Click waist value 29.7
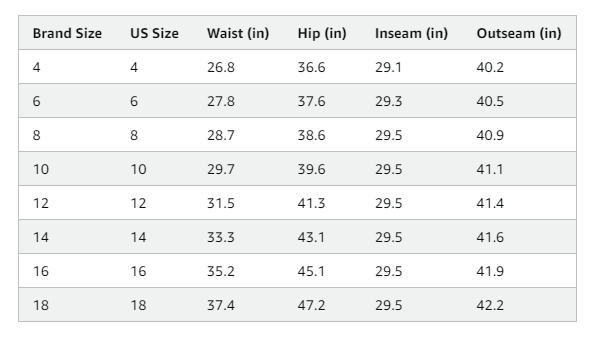The image size is (597, 360). coord(221,169)
